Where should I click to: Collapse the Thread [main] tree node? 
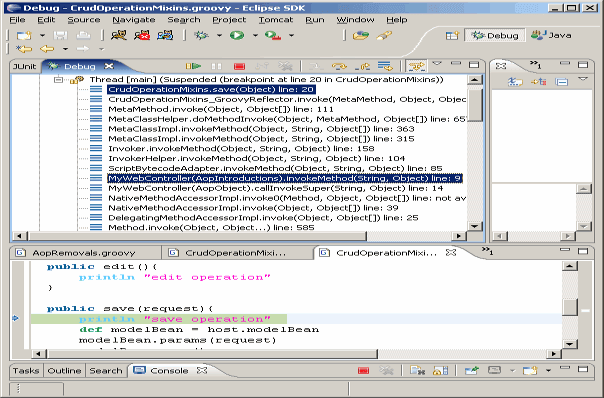(x=58, y=80)
